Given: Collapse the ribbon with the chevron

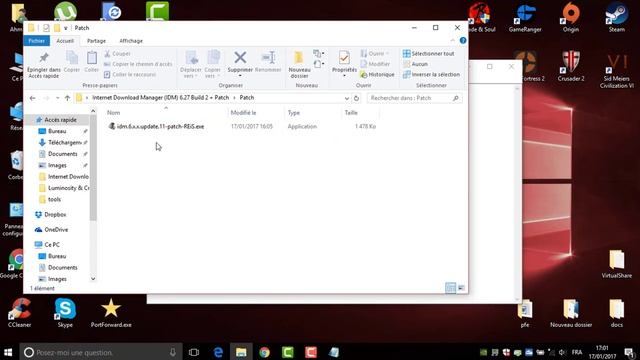Looking at the screenshot, I should click(452, 40).
